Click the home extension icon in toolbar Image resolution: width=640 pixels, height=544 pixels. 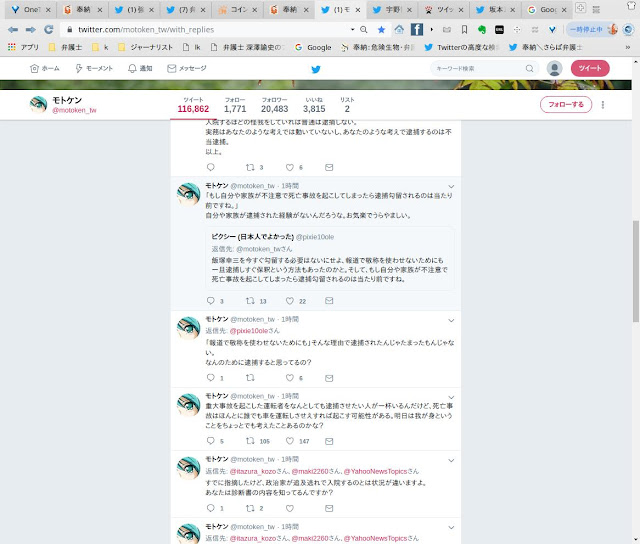coord(399,29)
